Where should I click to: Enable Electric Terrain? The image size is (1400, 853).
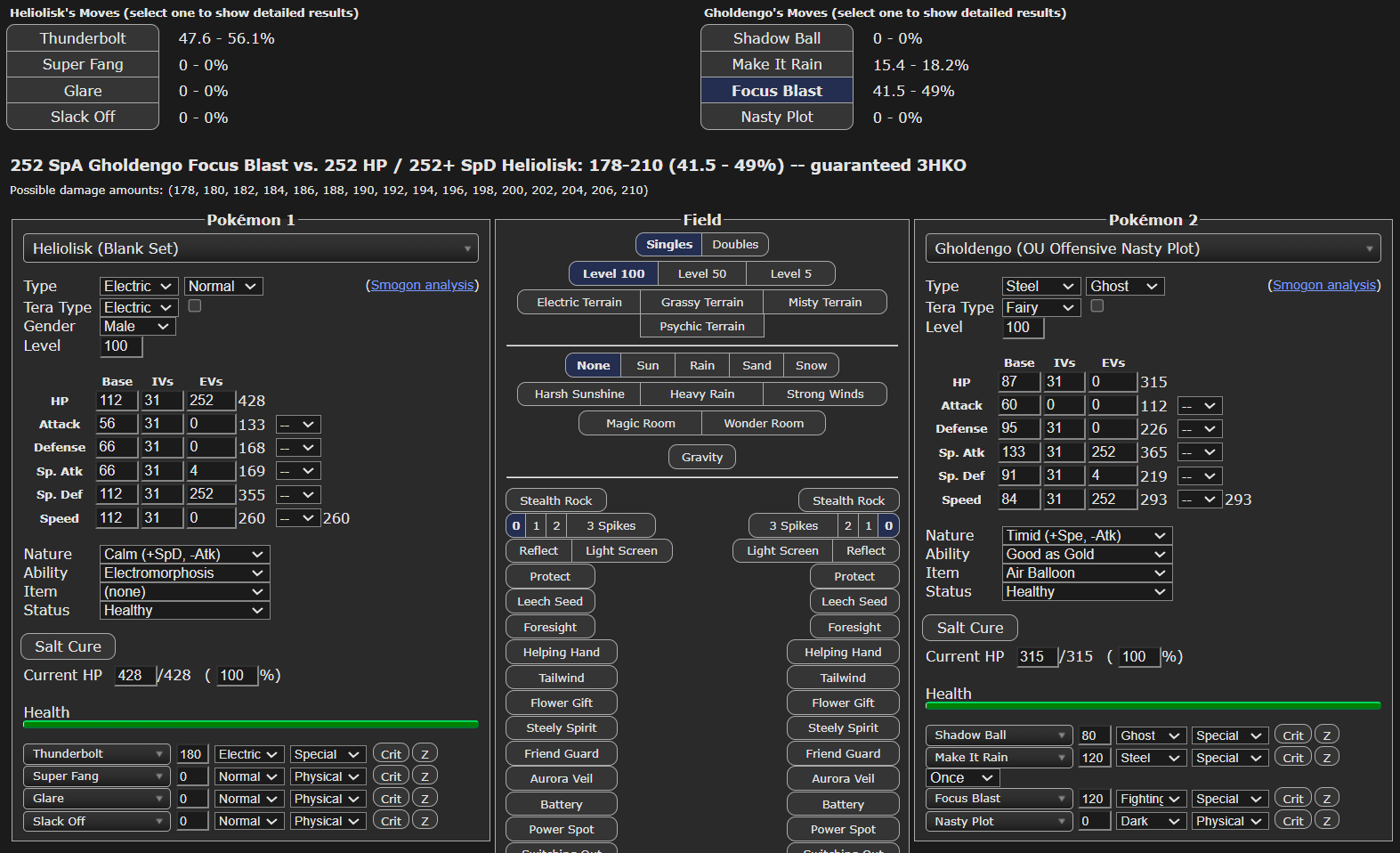tap(579, 302)
